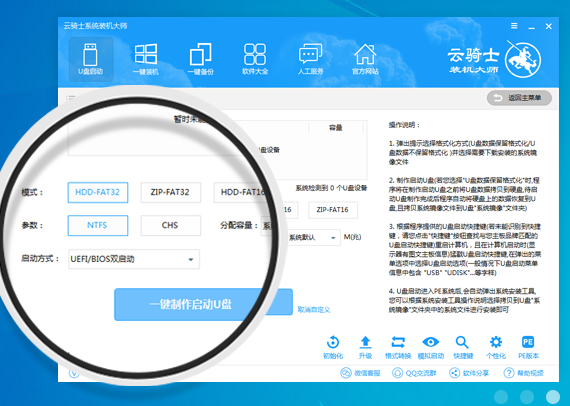Open 一键备份 tab
Screen dimensions: 570x406
pos(200,59)
